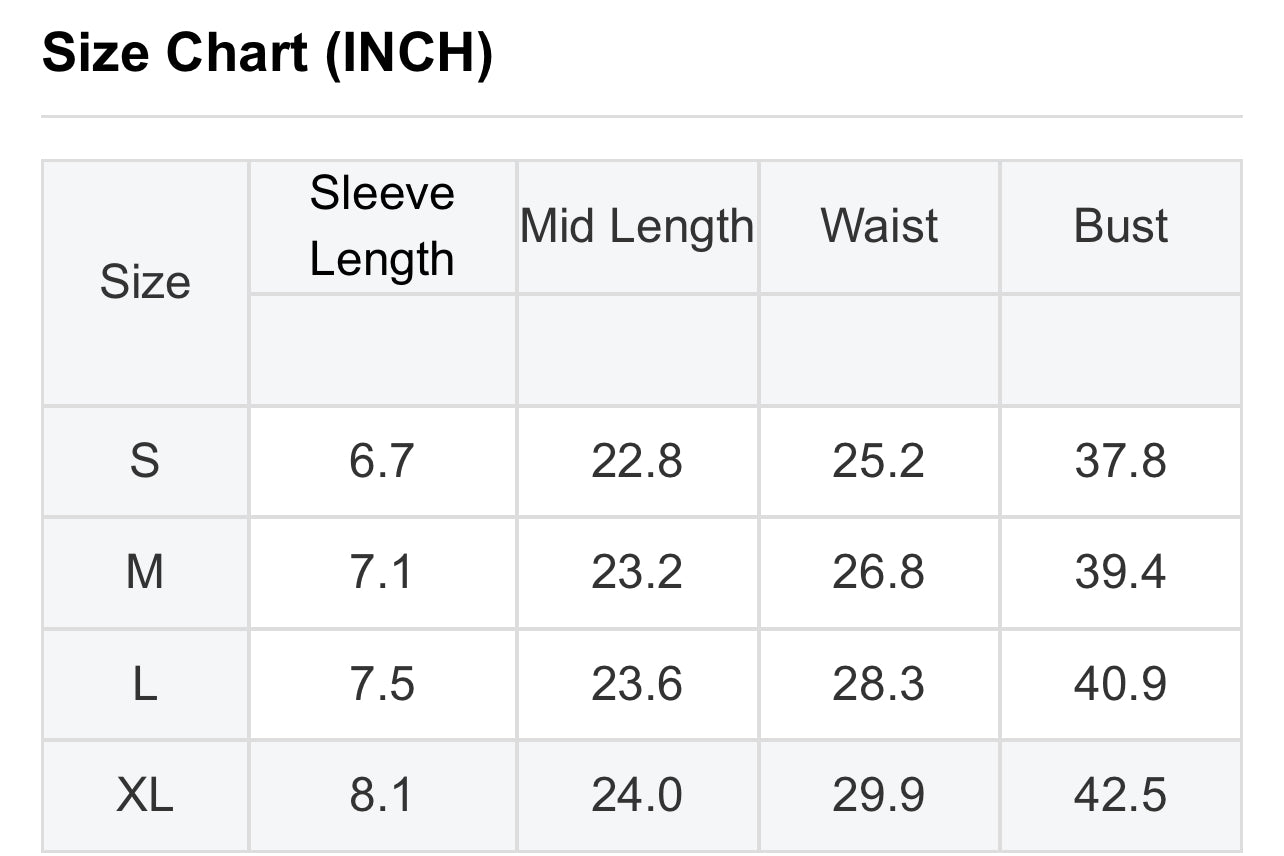Image resolution: width=1284 pixels, height=856 pixels.
Task: Select waist value 29.9
Action: pyautogui.click(x=879, y=795)
